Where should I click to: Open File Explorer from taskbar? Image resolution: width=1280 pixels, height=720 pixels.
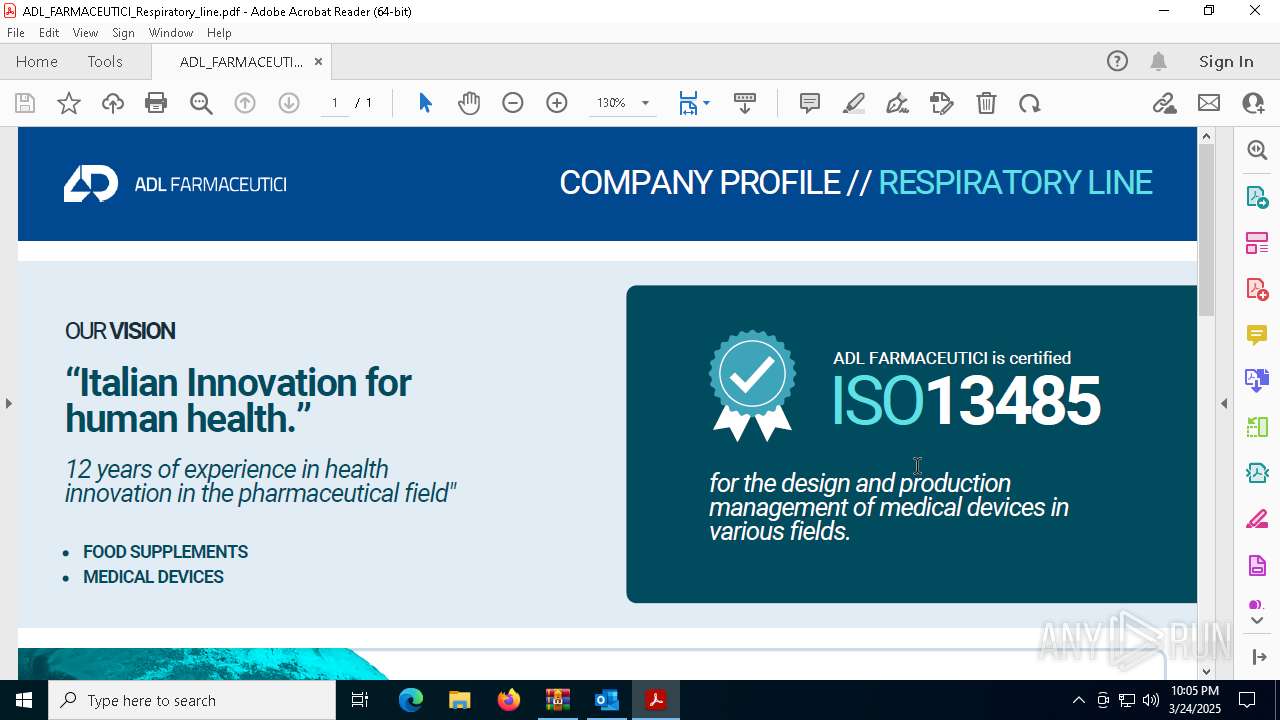pyautogui.click(x=460, y=700)
